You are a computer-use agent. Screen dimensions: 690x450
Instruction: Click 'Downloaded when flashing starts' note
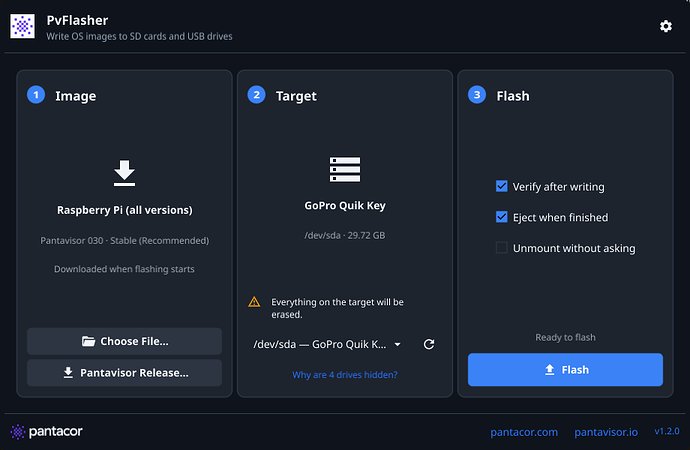(x=125, y=269)
